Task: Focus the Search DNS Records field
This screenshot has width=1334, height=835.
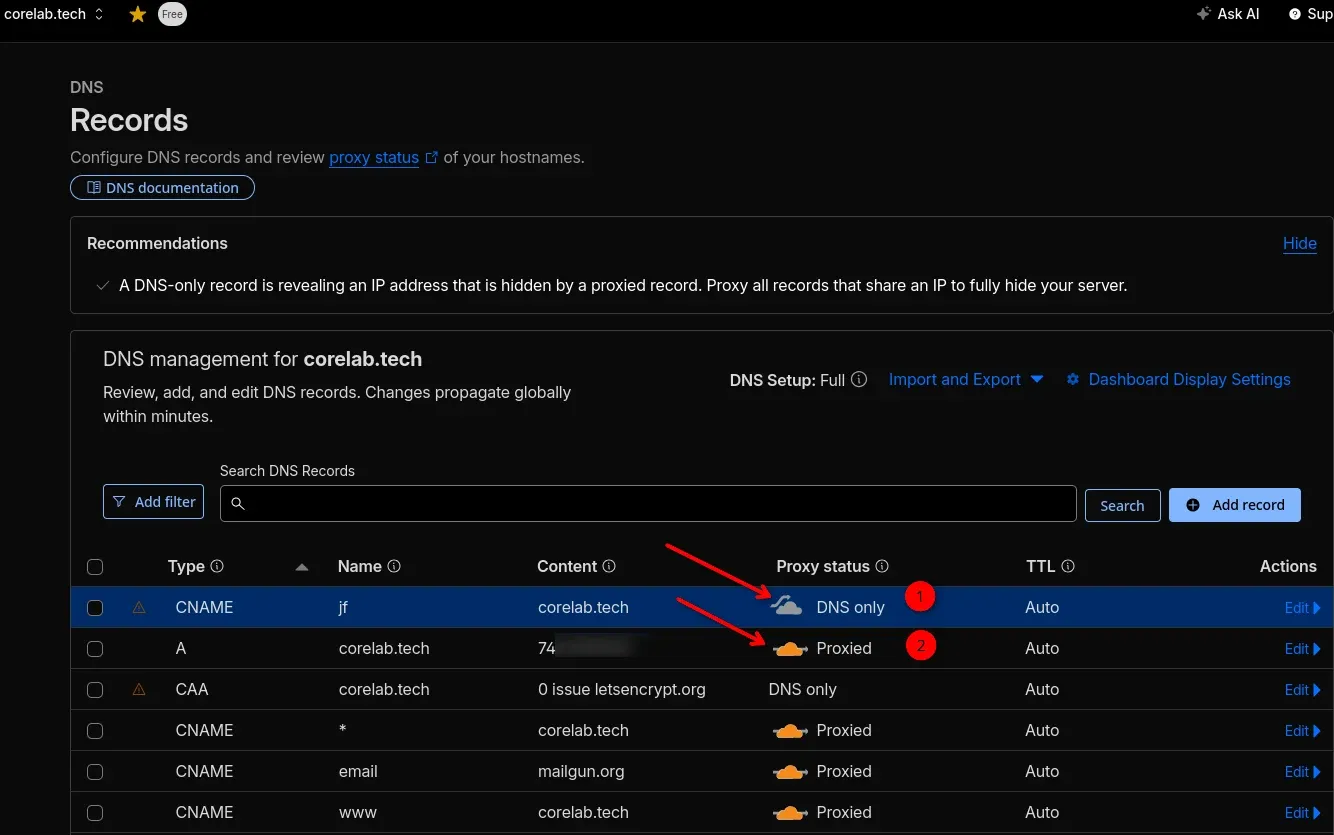Action: [648, 504]
